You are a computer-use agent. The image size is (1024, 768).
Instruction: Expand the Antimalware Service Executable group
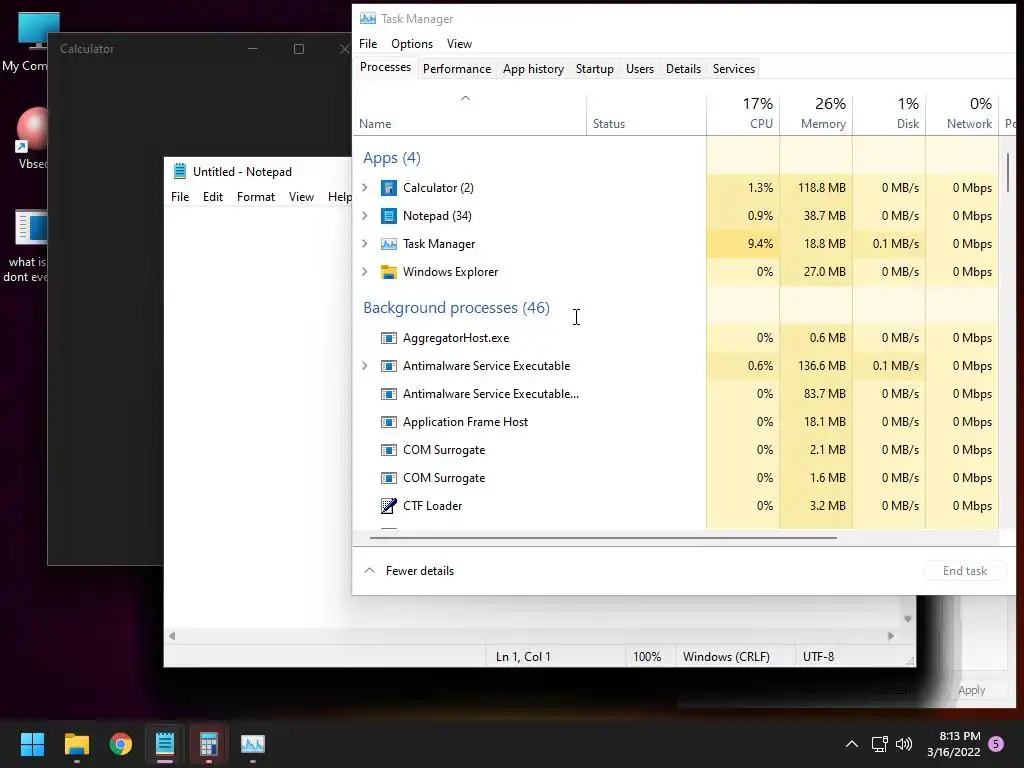[x=365, y=366]
